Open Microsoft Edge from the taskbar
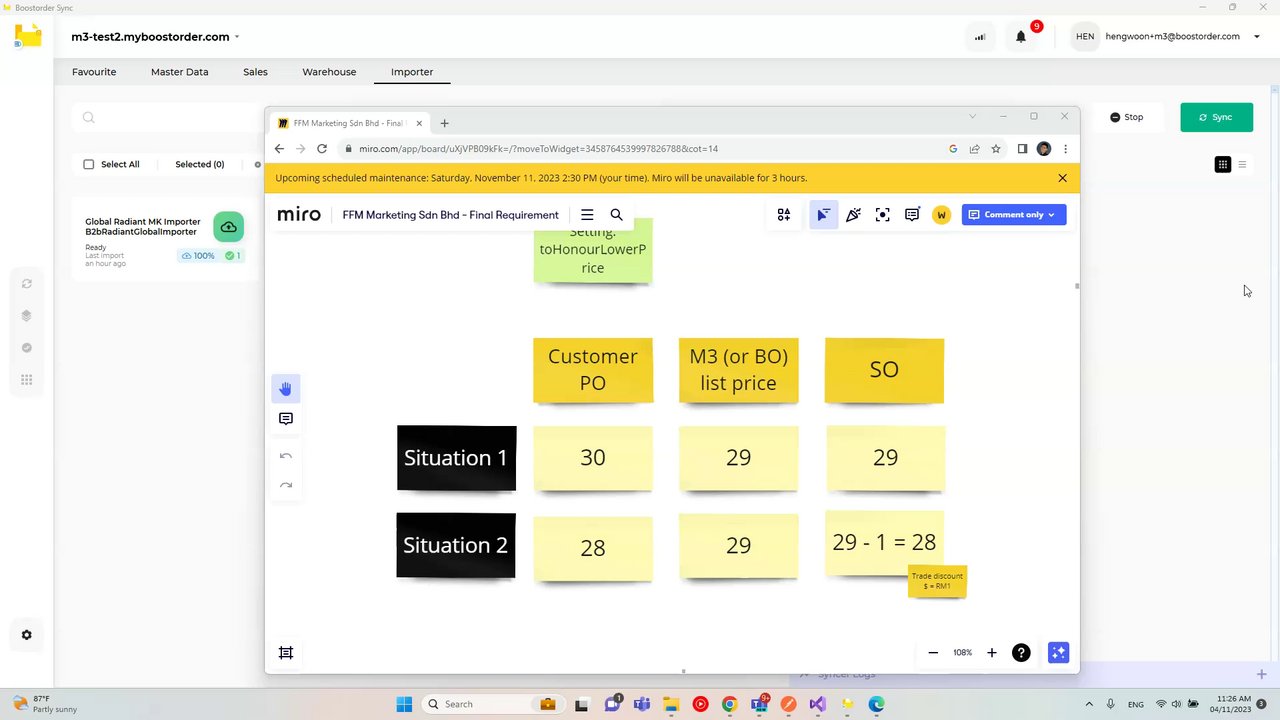1280x720 pixels. click(876, 704)
